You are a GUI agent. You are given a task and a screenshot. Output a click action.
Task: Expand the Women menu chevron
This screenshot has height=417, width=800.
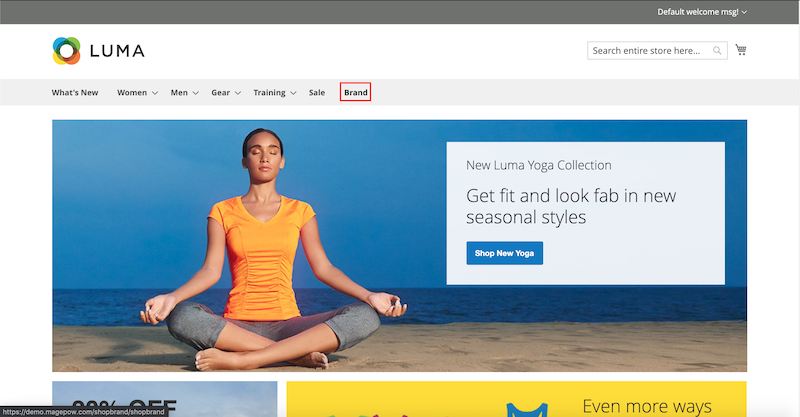(x=155, y=93)
